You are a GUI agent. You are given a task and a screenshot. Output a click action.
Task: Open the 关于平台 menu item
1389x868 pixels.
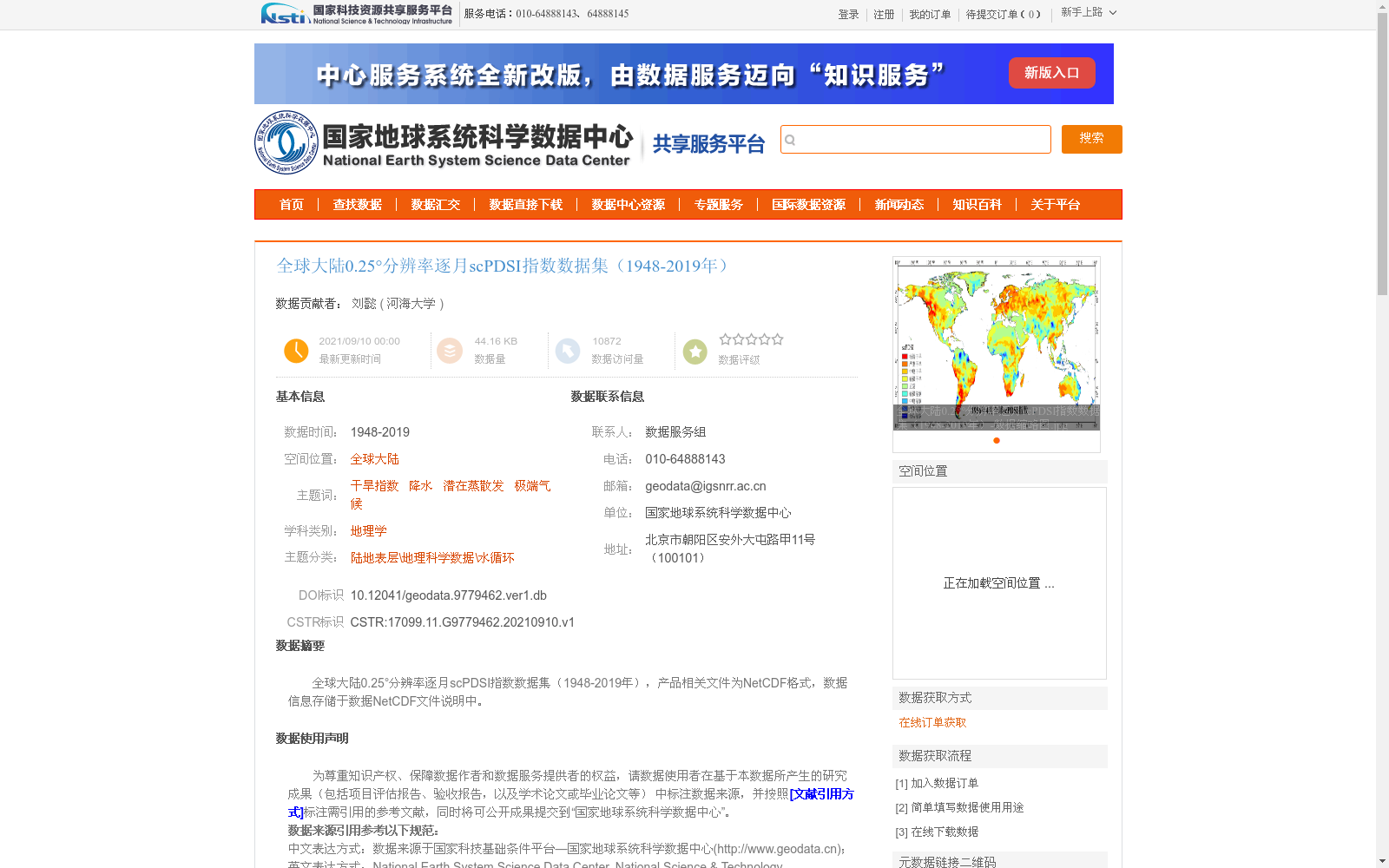coord(1056,205)
